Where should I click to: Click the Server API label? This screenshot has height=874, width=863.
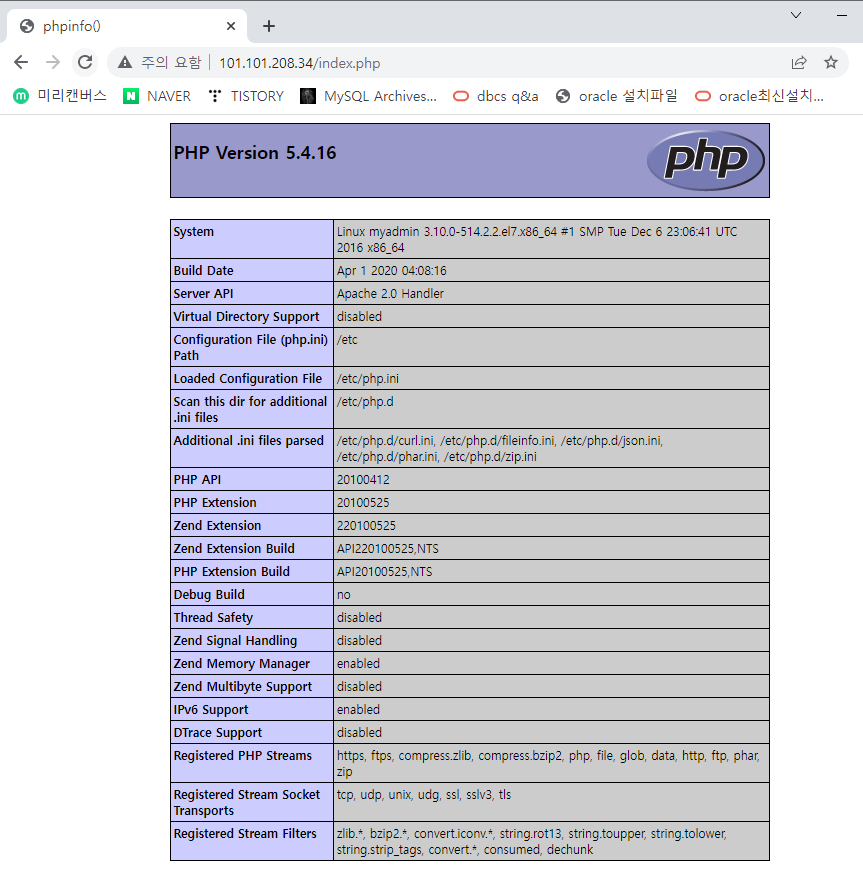(x=203, y=294)
